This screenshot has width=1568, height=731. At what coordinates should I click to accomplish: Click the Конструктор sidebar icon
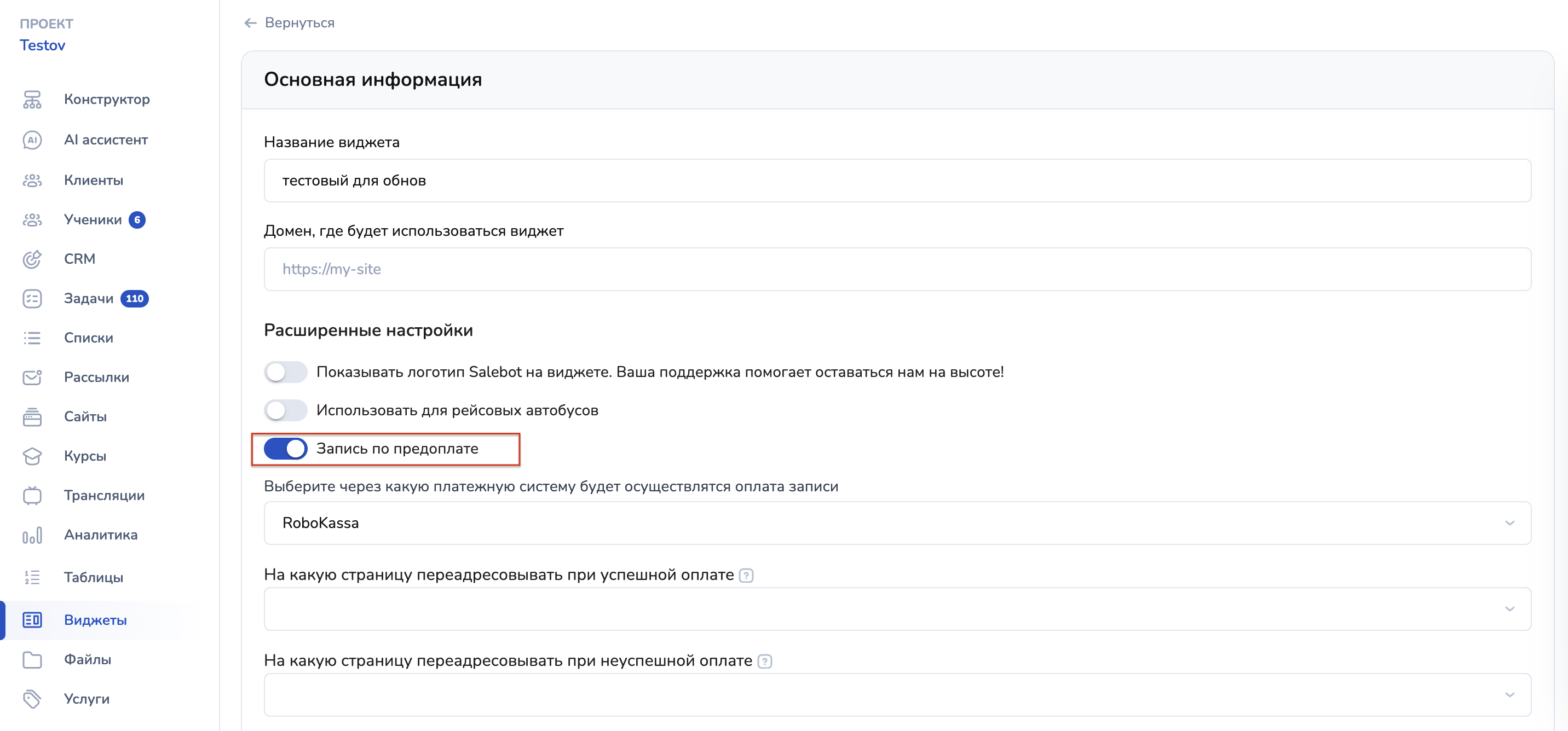tap(32, 99)
